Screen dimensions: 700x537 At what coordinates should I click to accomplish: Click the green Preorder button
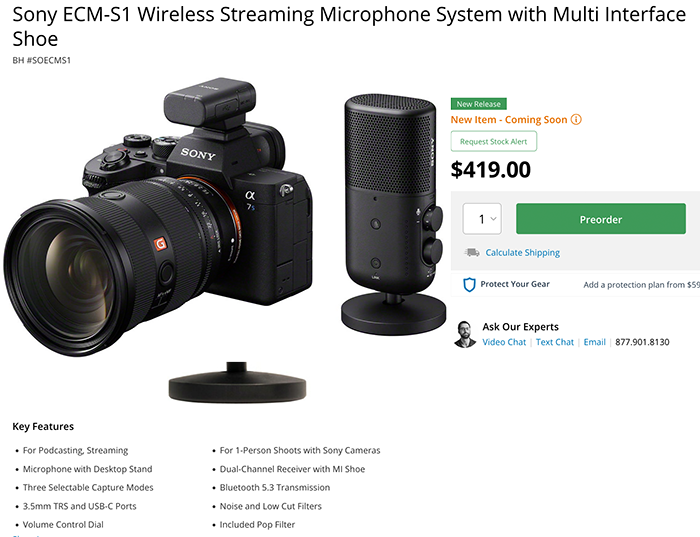pos(600,219)
